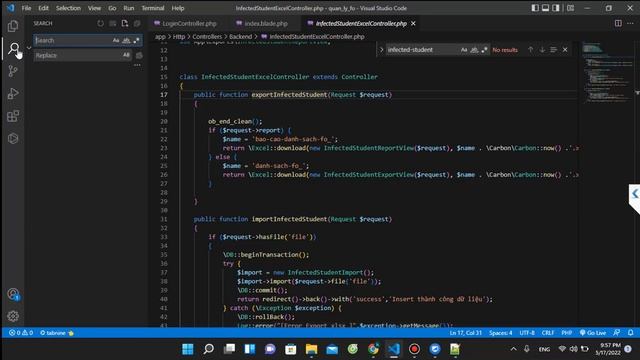This screenshot has height=360, width=640.
Task: Open the Selection menu
Action: [68, 8]
